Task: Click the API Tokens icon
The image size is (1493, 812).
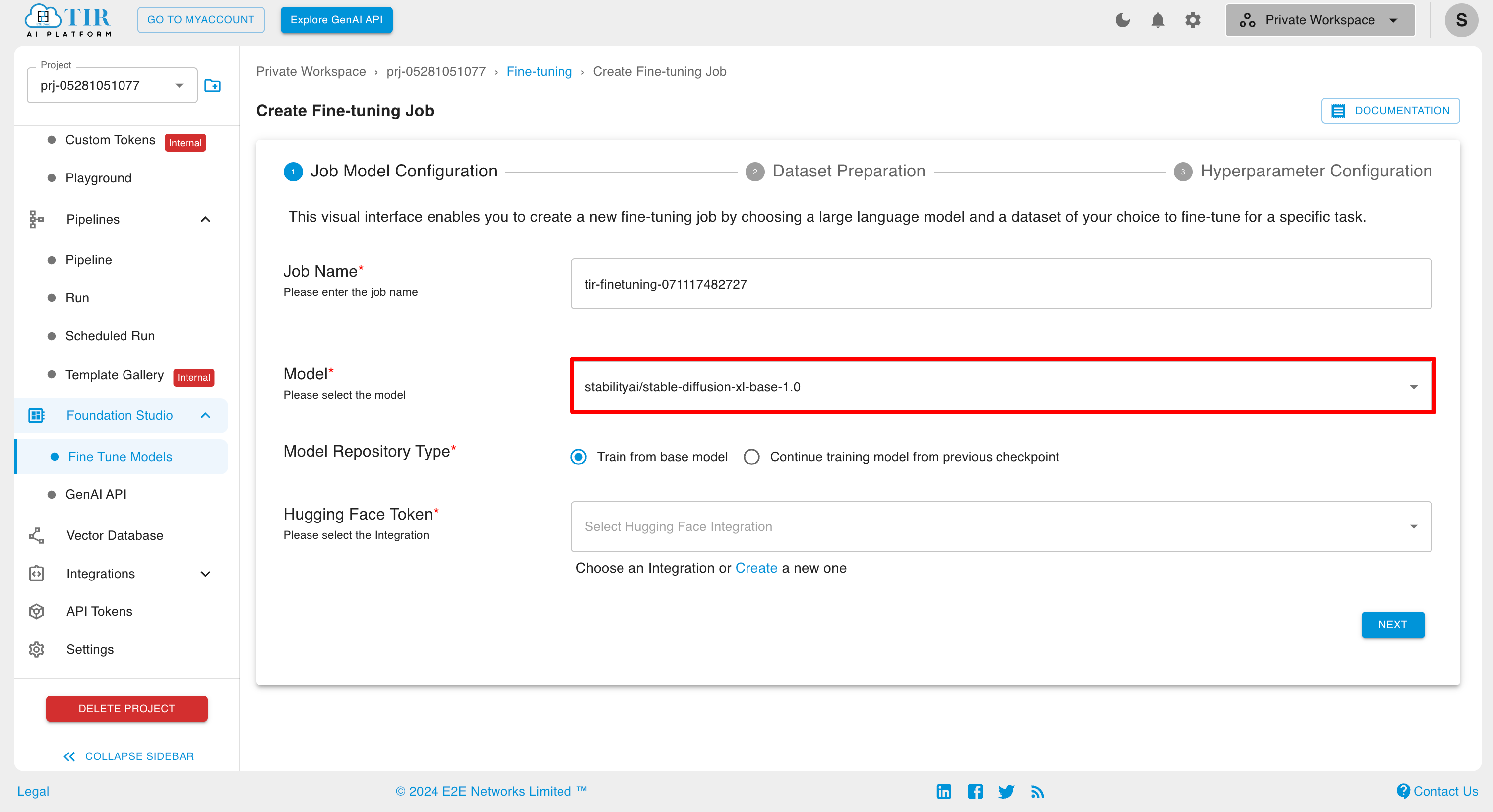Action: [37, 611]
